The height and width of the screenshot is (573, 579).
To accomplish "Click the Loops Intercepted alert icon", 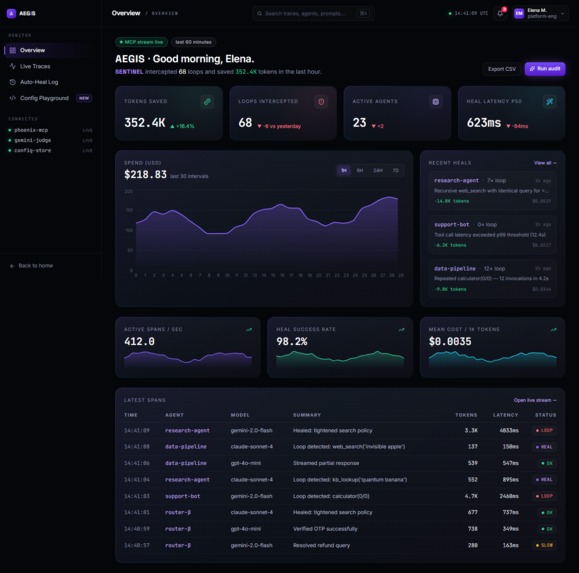I will (321, 102).
